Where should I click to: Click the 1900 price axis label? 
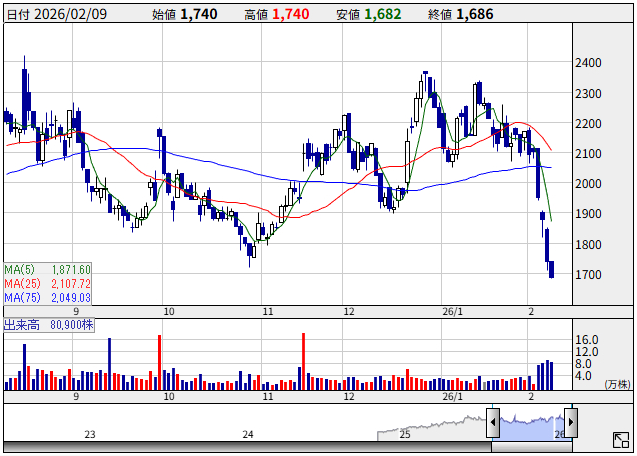coord(588,214)
